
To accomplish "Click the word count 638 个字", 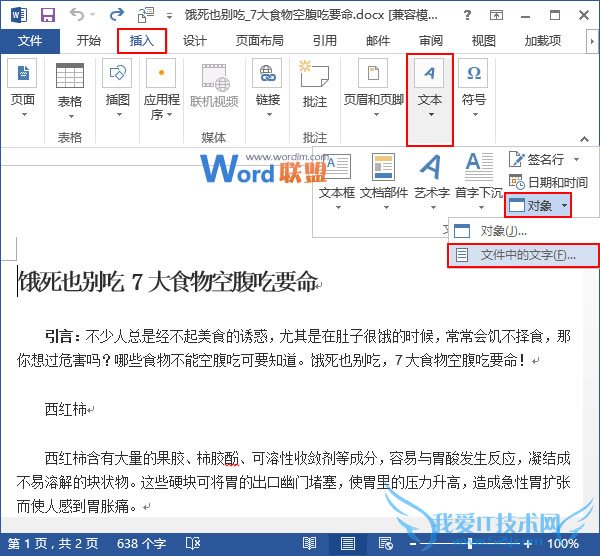I will point(142,544).
